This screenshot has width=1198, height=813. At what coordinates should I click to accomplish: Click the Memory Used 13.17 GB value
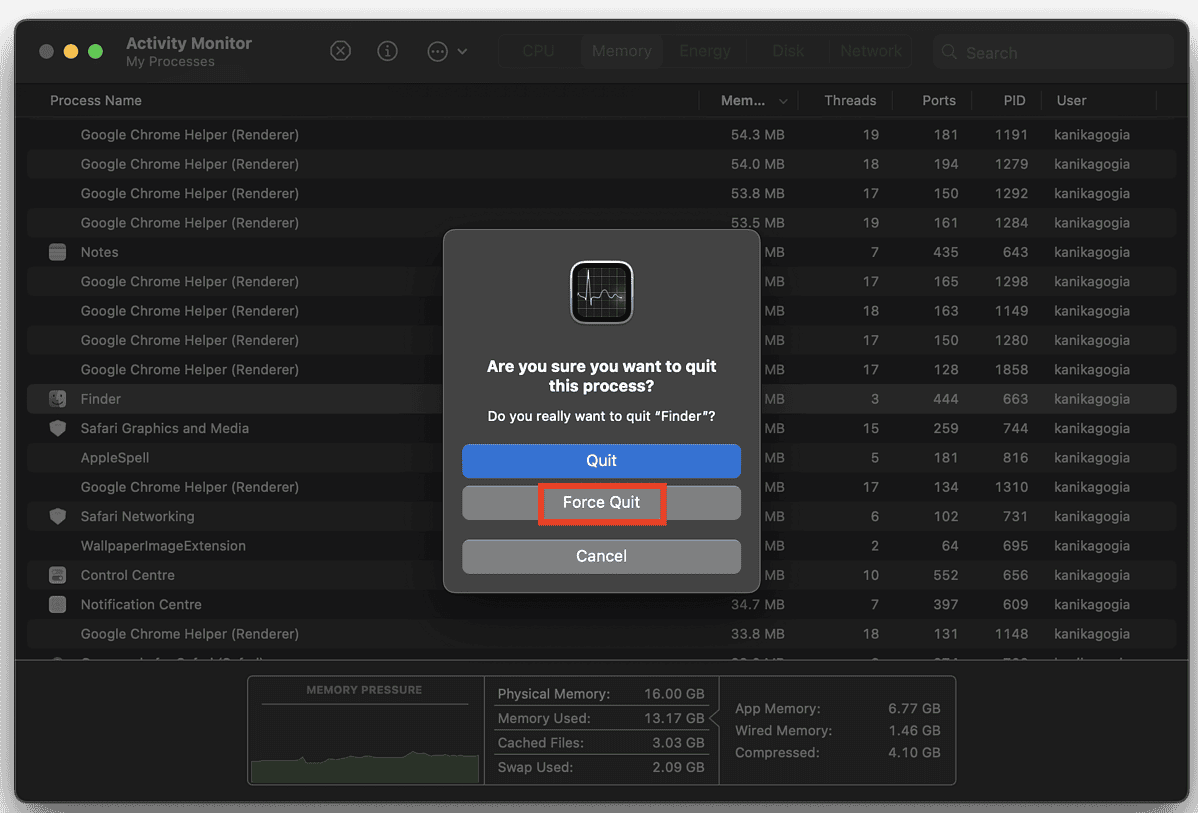tap(674, 718)
